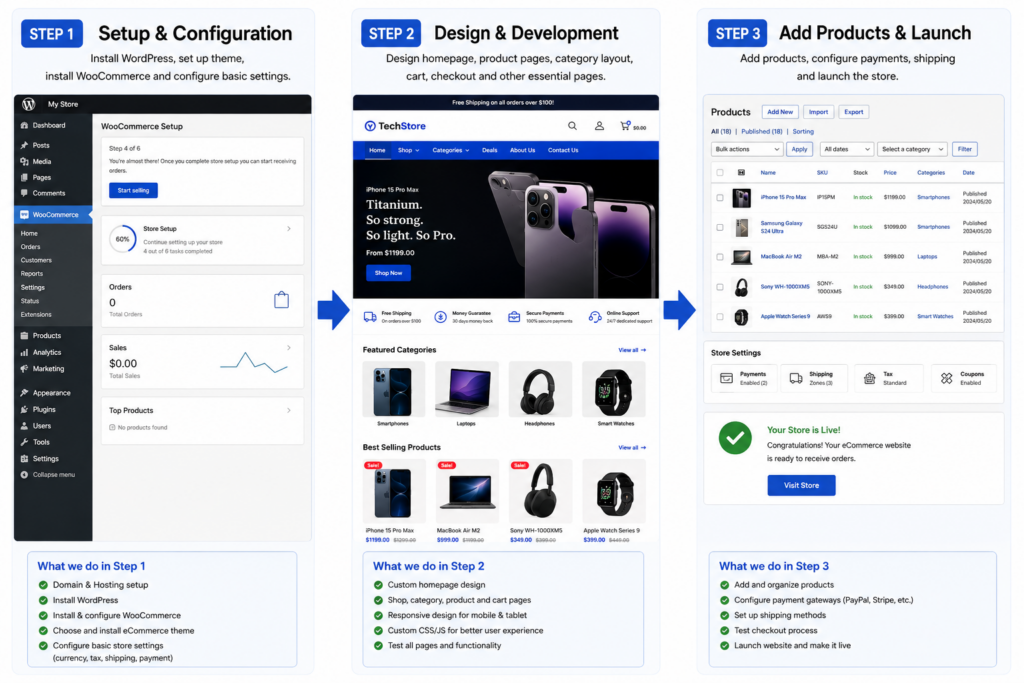This screenshot has width=1024, height=683.
Task: Click the Filter button
Action: point(964,149)
